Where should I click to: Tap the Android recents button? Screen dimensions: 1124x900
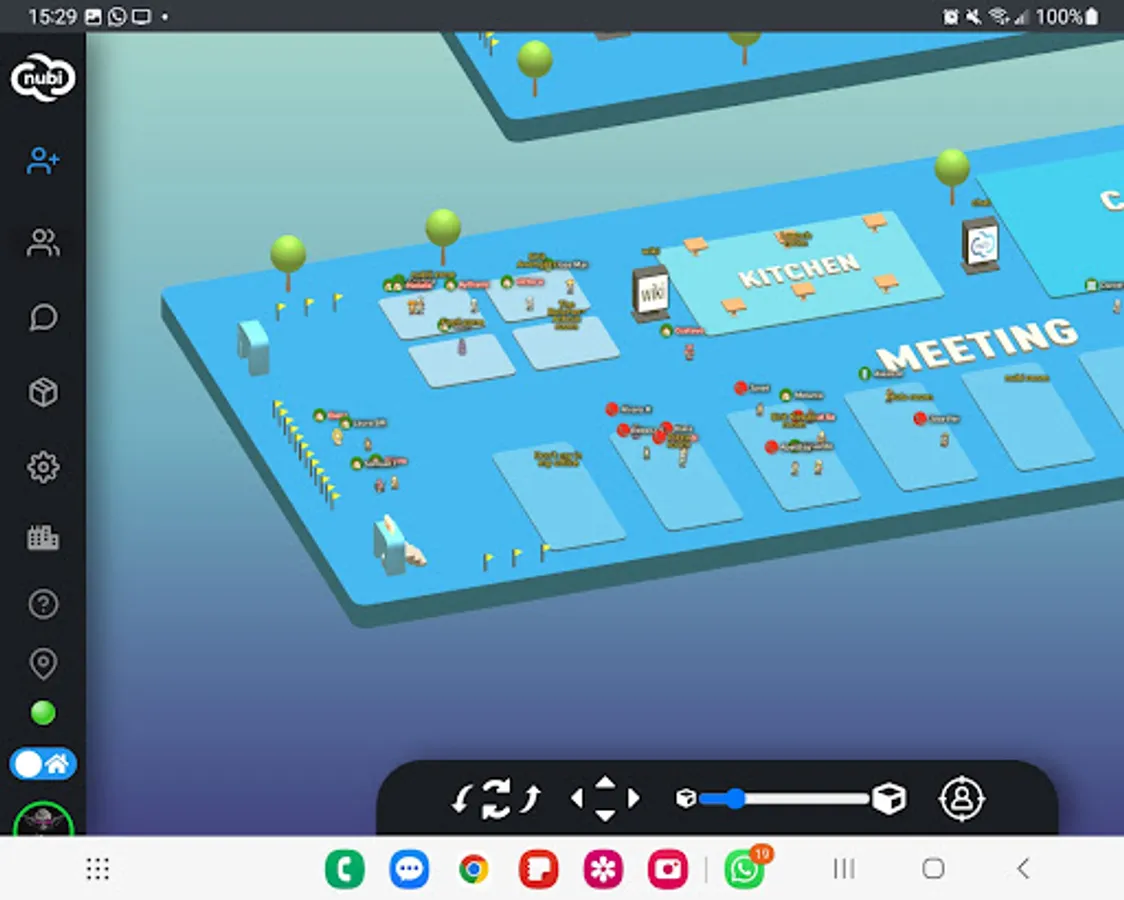tap(844, 869)
